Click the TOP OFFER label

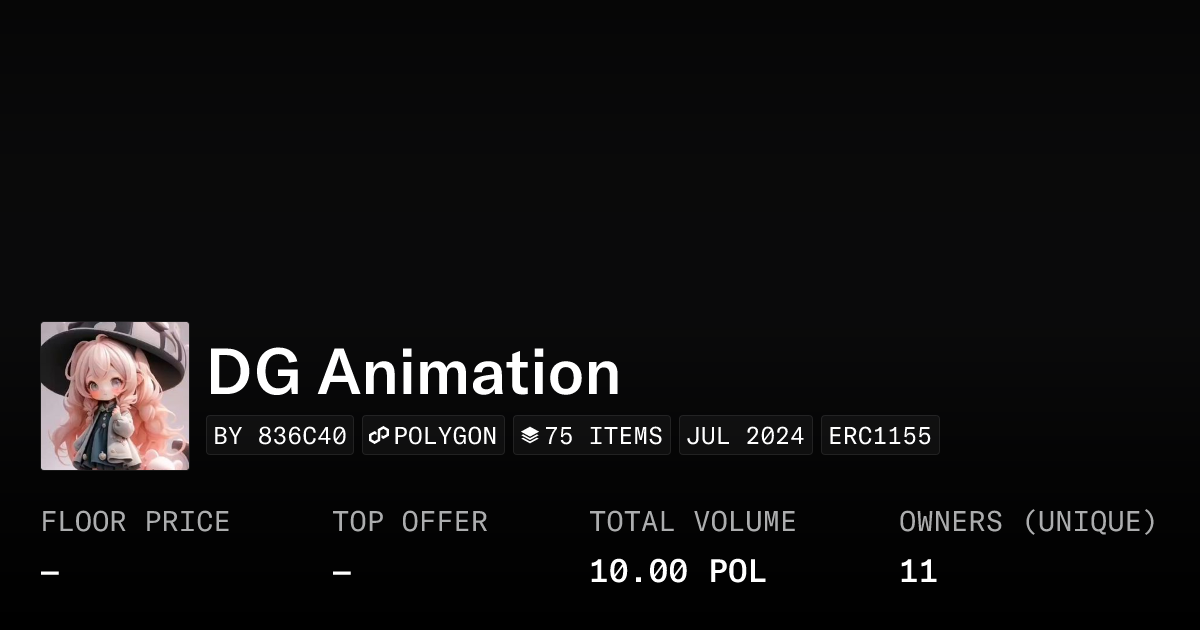(x=410, y=522)
